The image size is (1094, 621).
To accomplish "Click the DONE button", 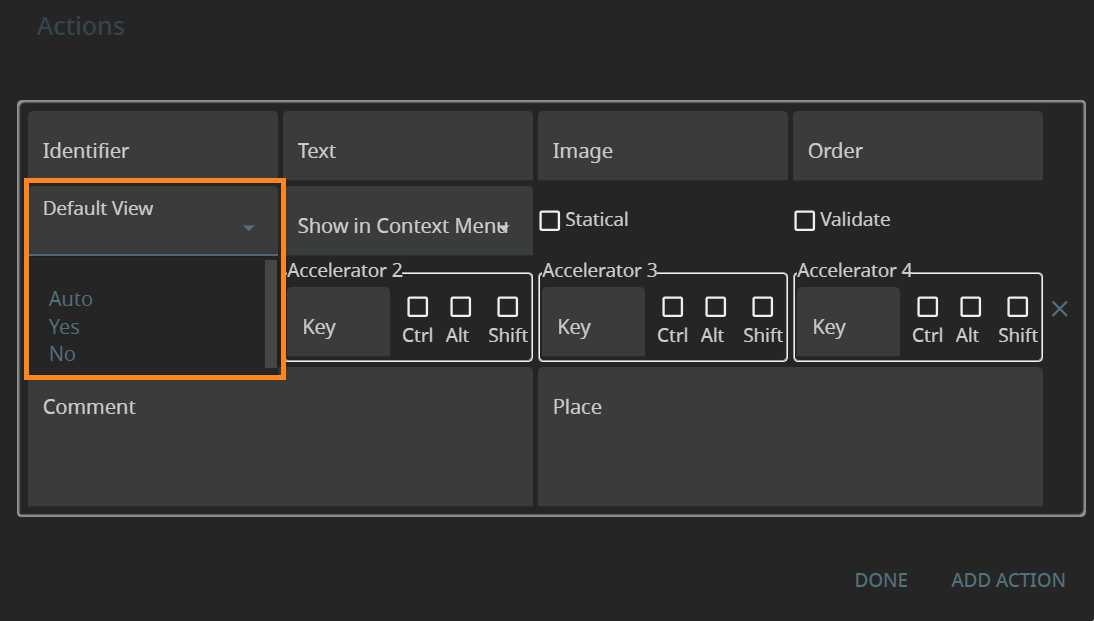I will [x=881, y=580].
